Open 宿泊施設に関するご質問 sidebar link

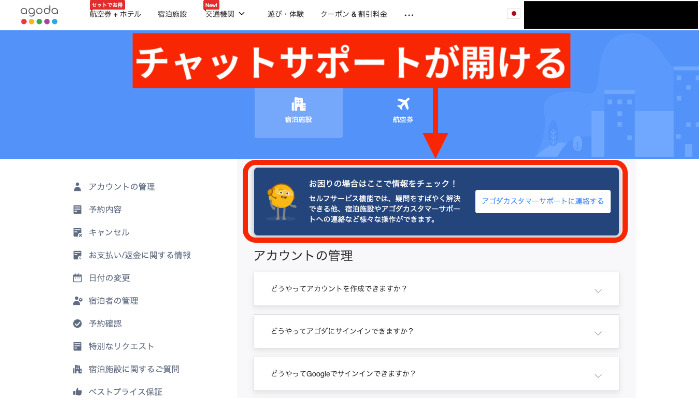(134, 369)
